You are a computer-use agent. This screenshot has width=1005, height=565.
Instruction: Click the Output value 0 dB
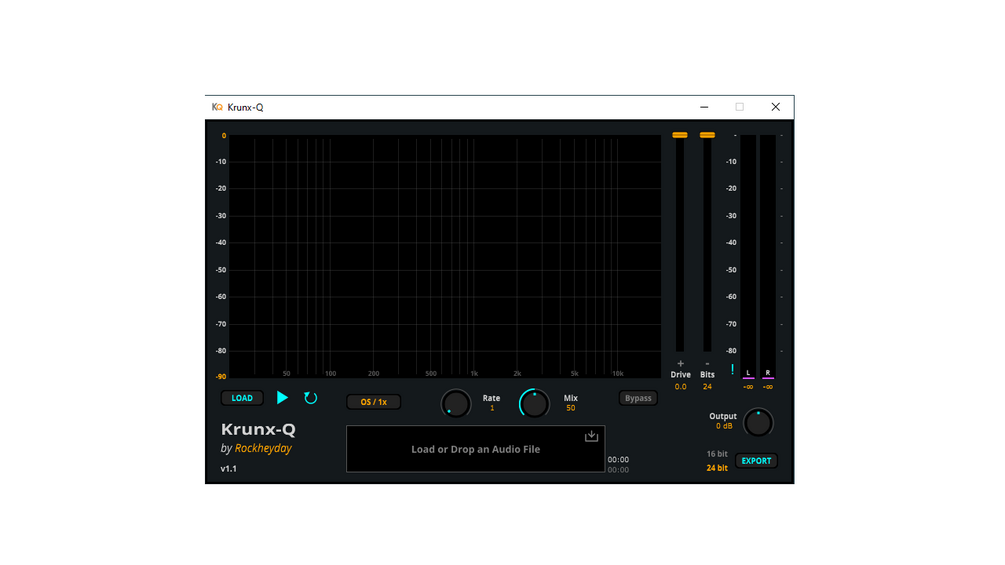click(724, 426)
